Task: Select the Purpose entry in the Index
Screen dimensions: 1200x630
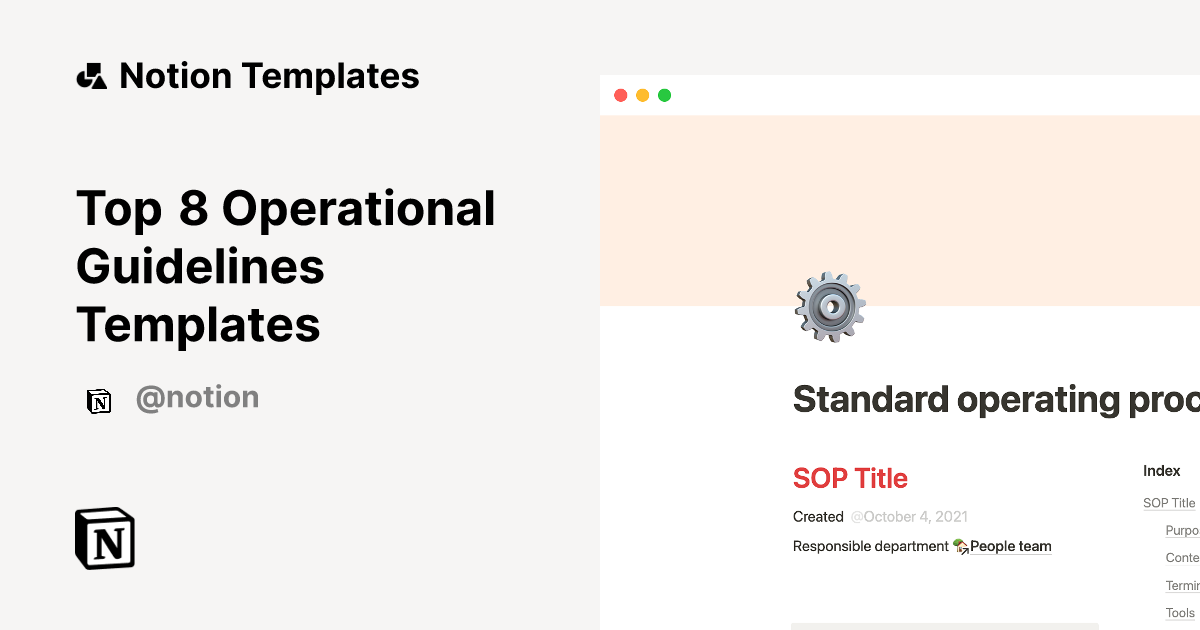Action: point(1182,531)
